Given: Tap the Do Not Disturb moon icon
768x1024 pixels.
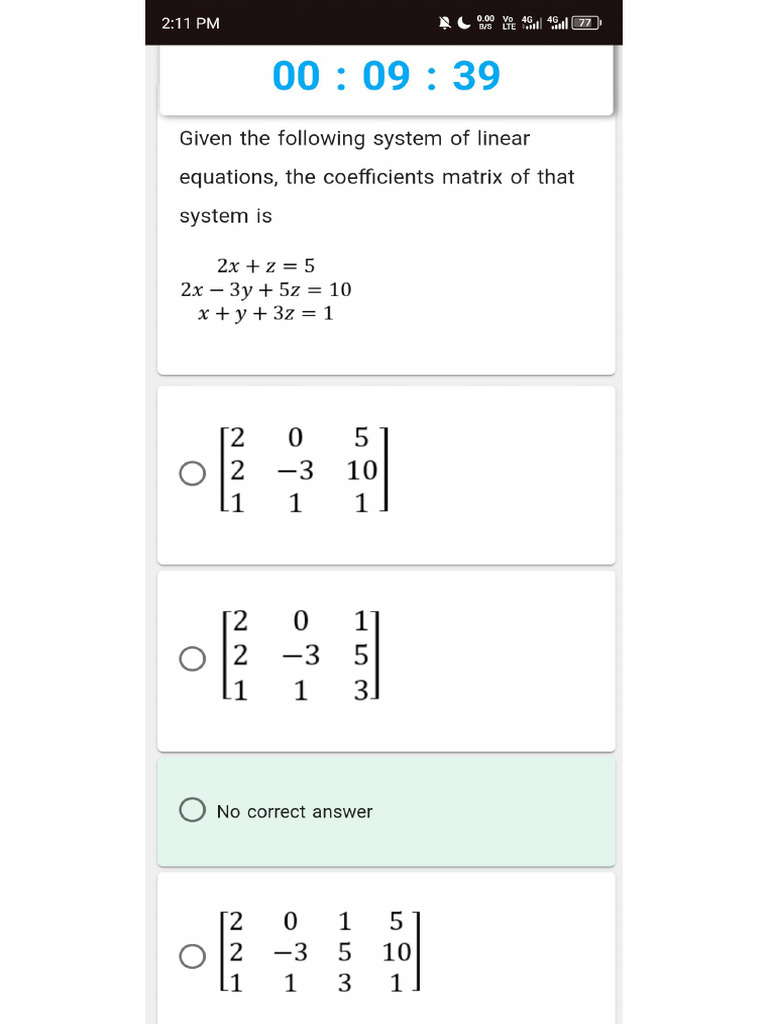Looking at the screenshot, I should coord(464,23).
